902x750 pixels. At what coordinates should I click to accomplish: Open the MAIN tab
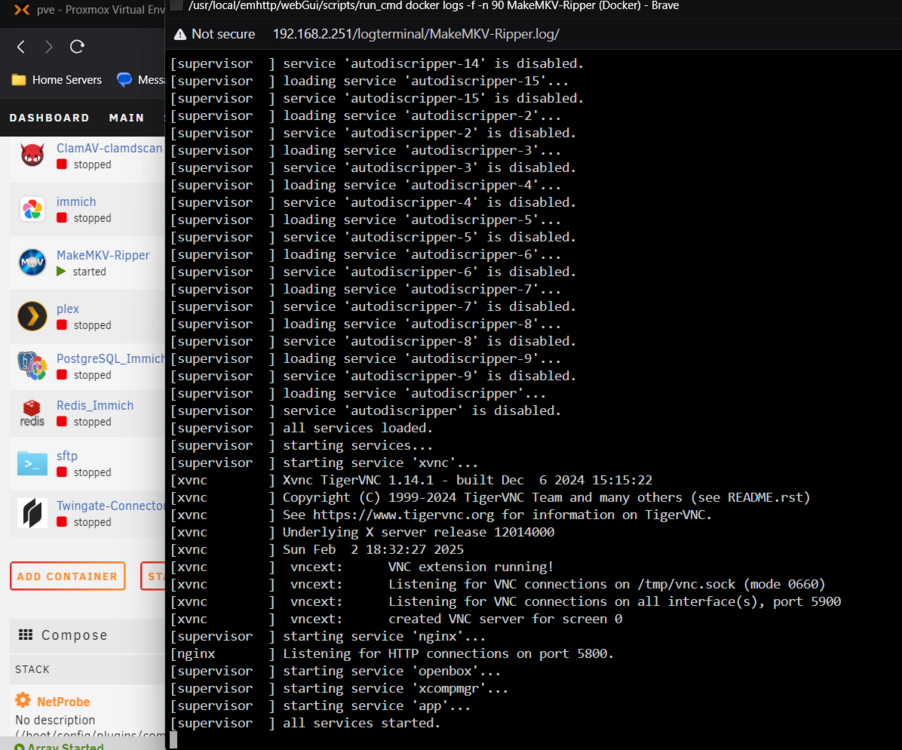tap(127, 118)
